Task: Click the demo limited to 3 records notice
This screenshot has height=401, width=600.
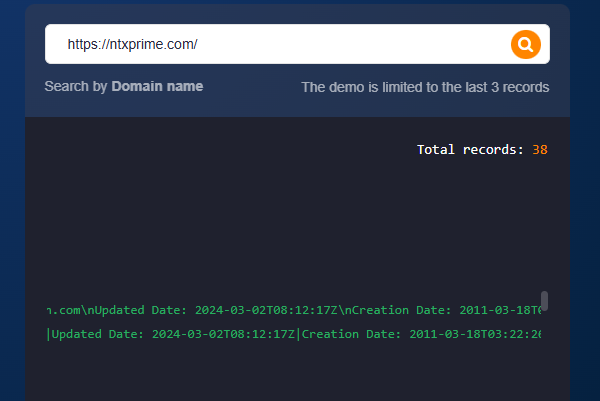Action: click(x=425, y=87)
